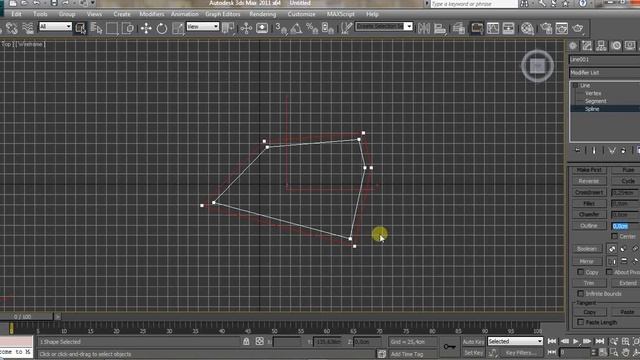
Task: Open the Create menu
Action: (122, 14)
